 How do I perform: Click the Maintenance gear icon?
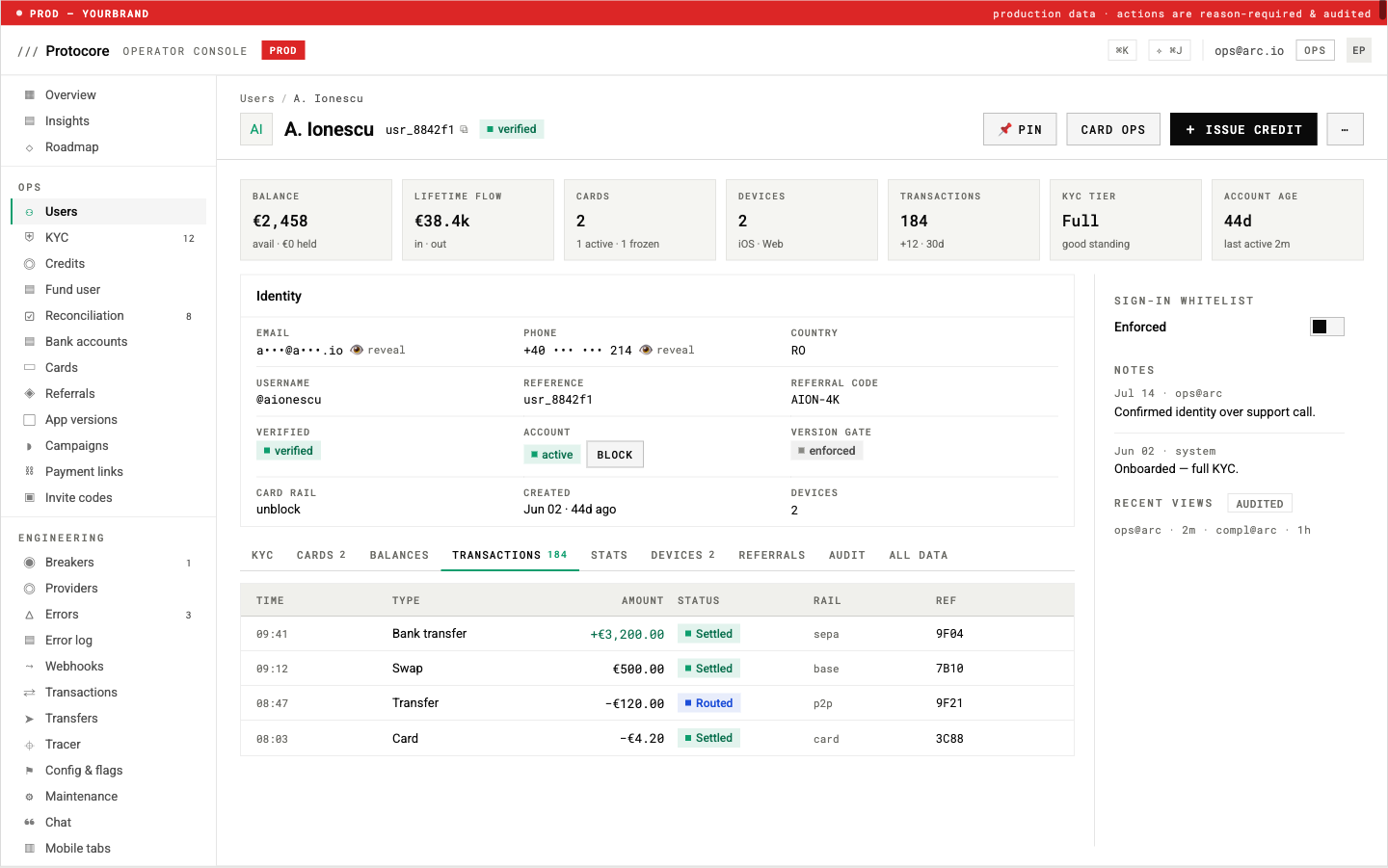click(x=29, y=797)
